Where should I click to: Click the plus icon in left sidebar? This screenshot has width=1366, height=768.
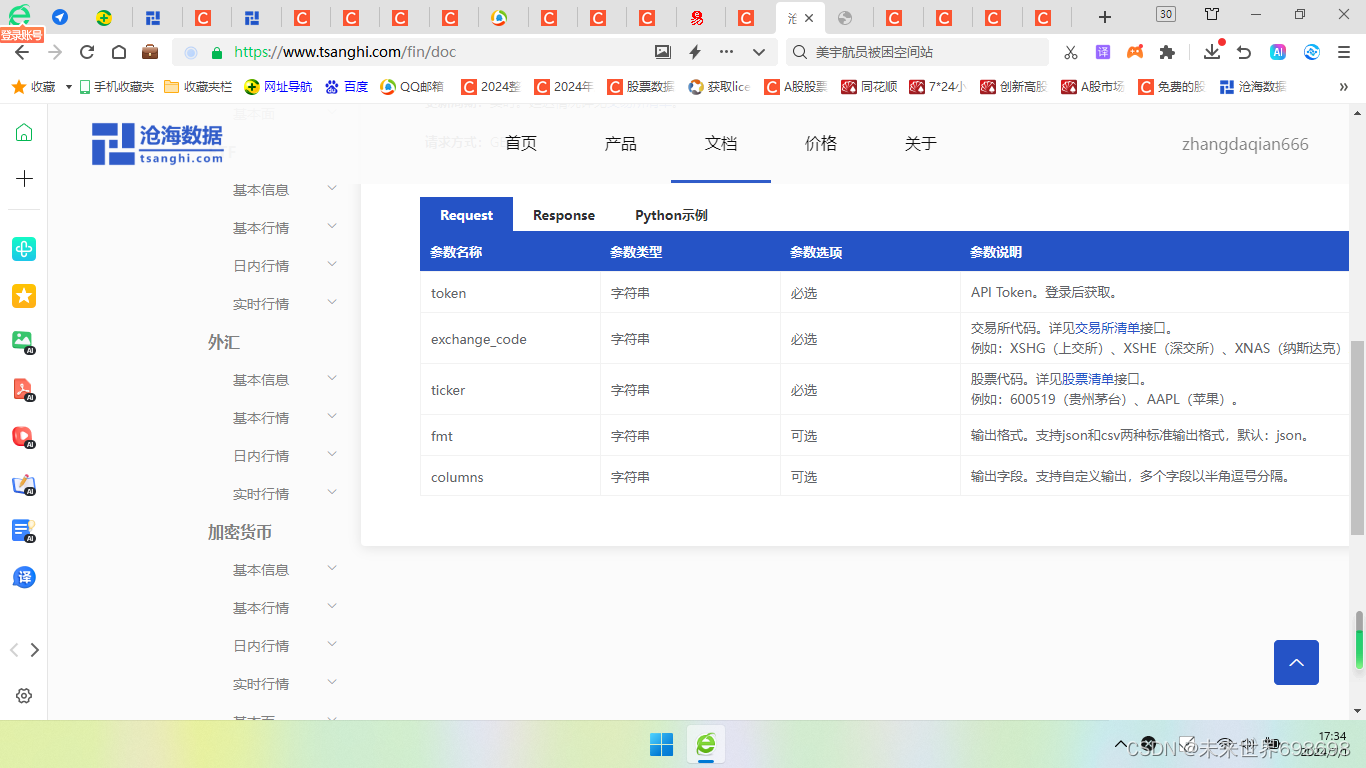[x=24, y=178]
